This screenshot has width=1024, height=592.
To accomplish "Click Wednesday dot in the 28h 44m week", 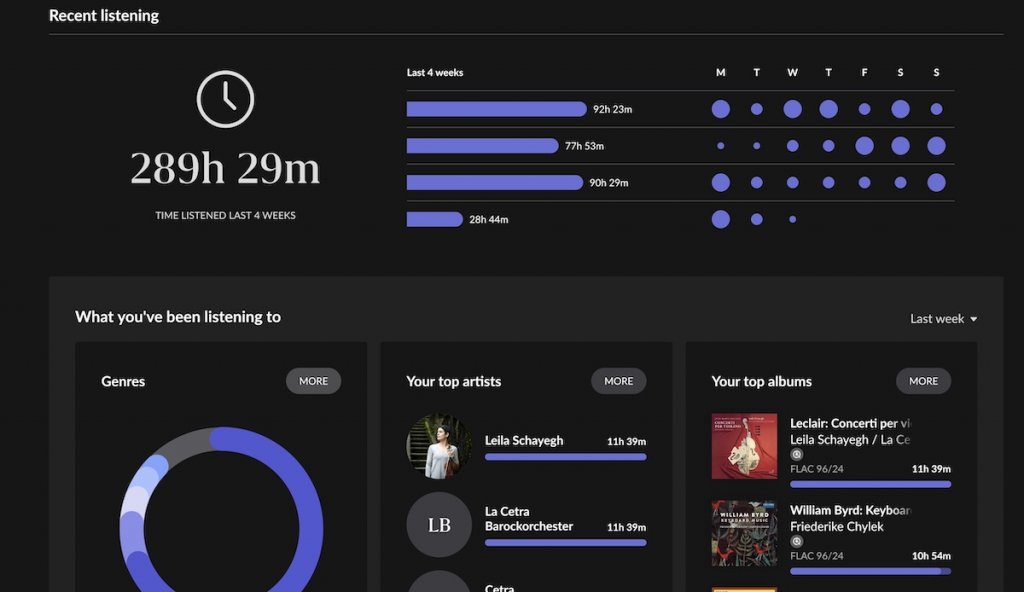I will click(792, 220).
